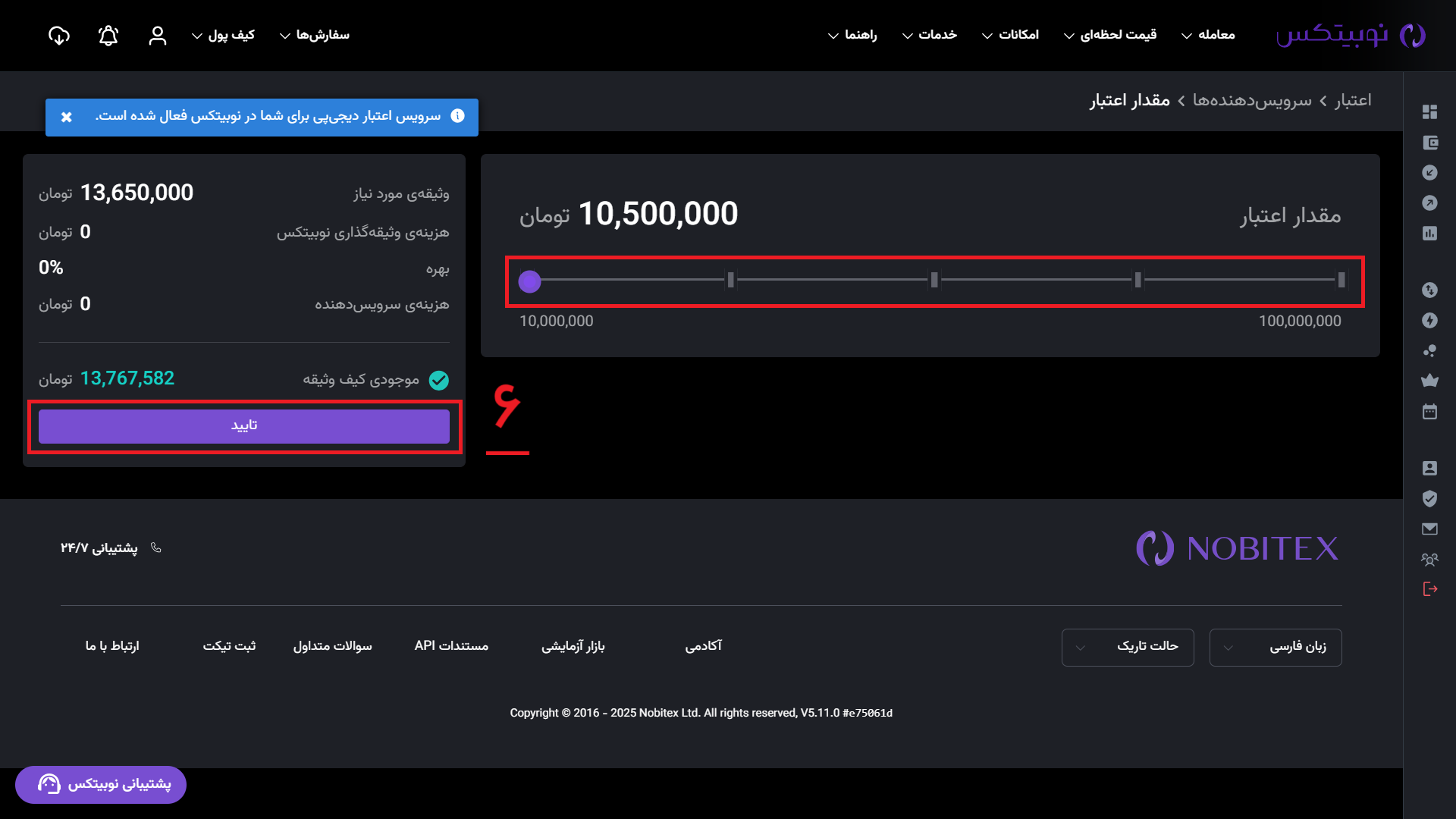1456x819 pixels.
Task: Click the NOBITEX footer logo
Action: point(1238,548)
